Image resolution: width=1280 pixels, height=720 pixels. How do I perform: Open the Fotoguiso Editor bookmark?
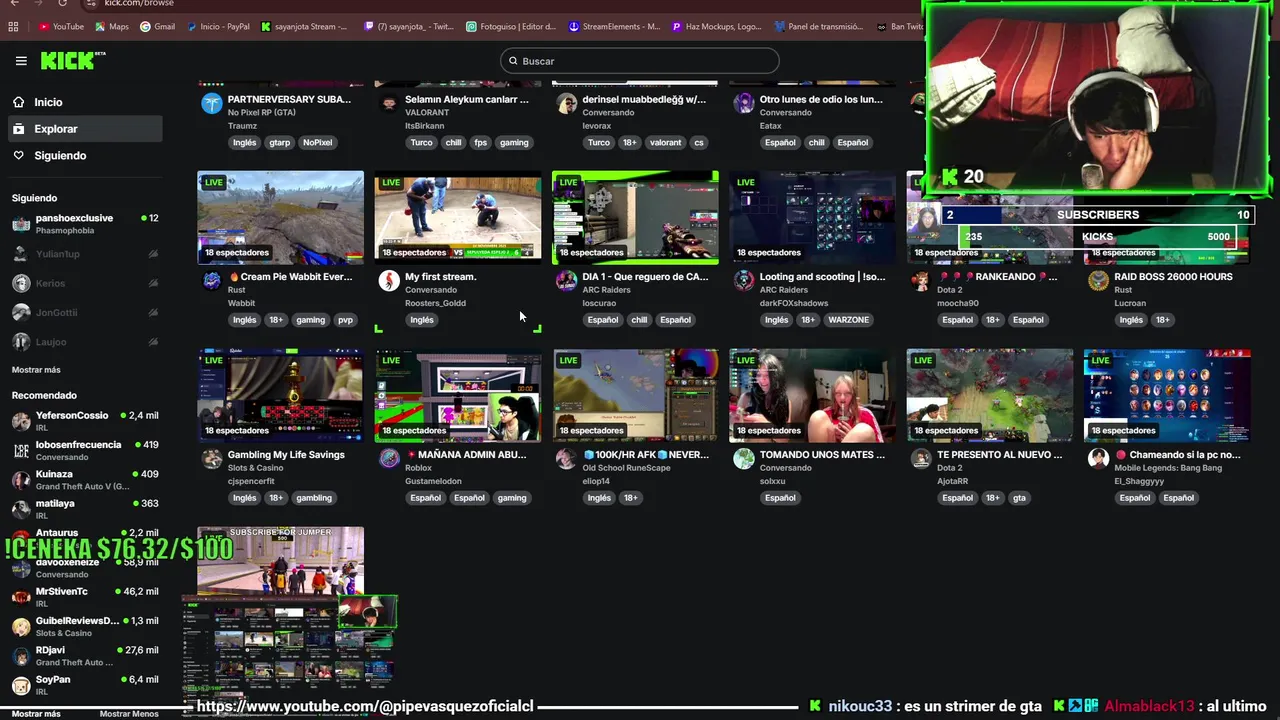click(512, 27)
